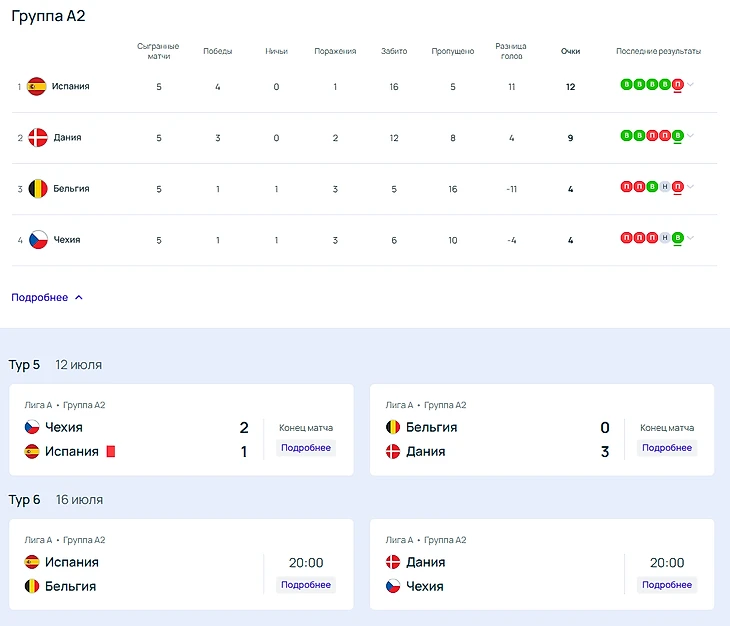Open Подробнее for the Чехия vs Испания match
The image size is (730, 626).
click(x=305, y=448)
